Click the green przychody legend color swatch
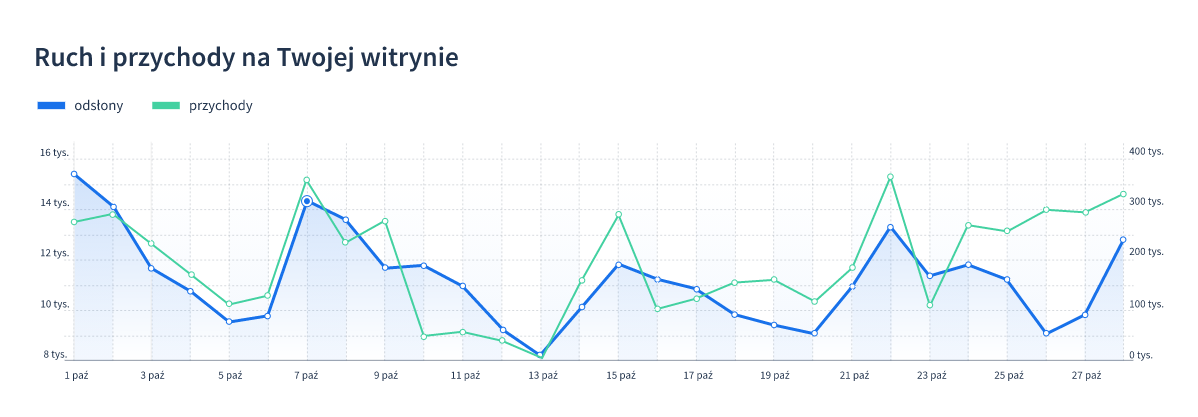 coord(165,106)
